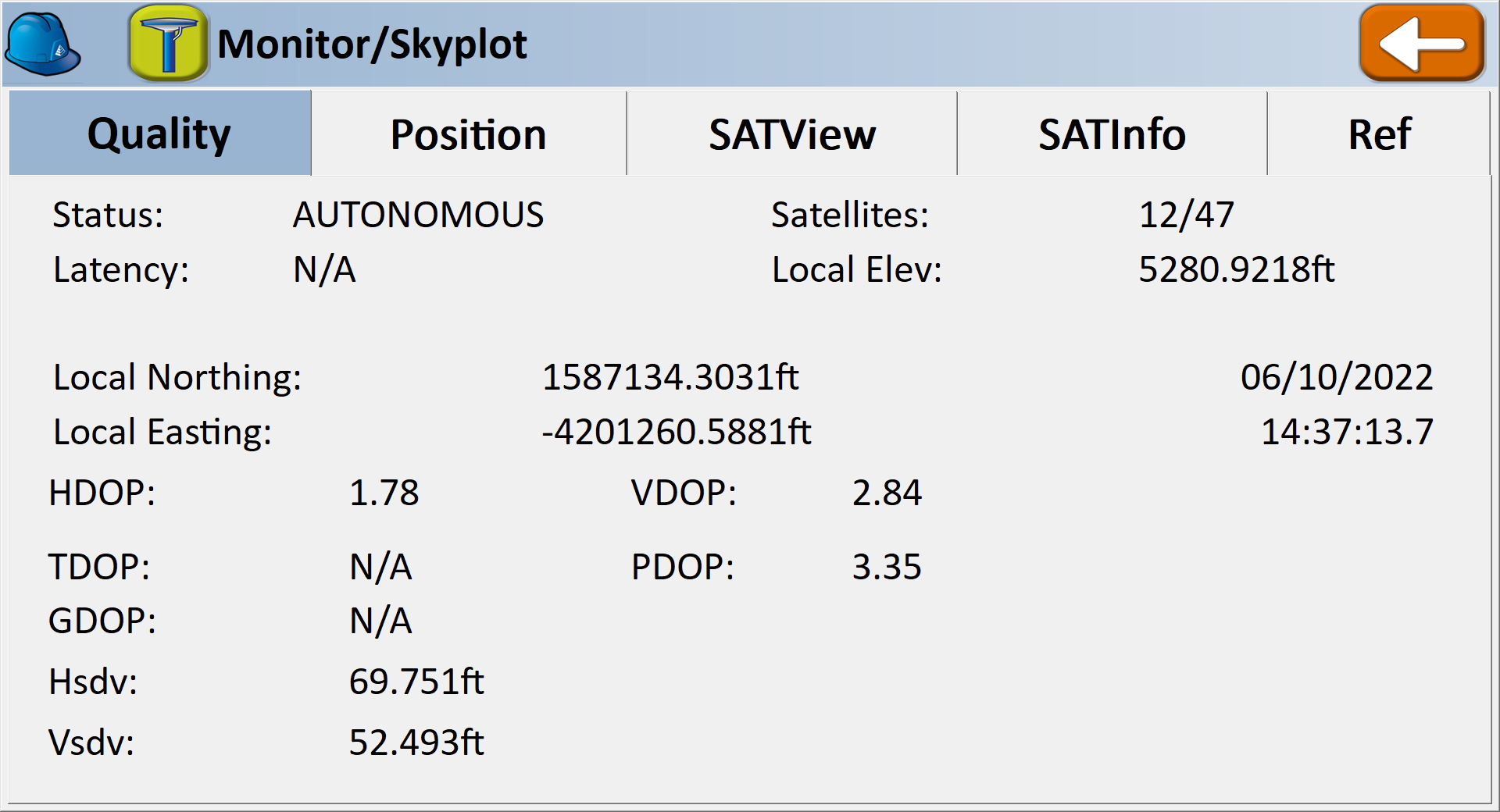This screenshot has height=812, width=1500.
Task: Click the date 06/10/2022
Action: pyautogui.click(x=1336, y=377)
